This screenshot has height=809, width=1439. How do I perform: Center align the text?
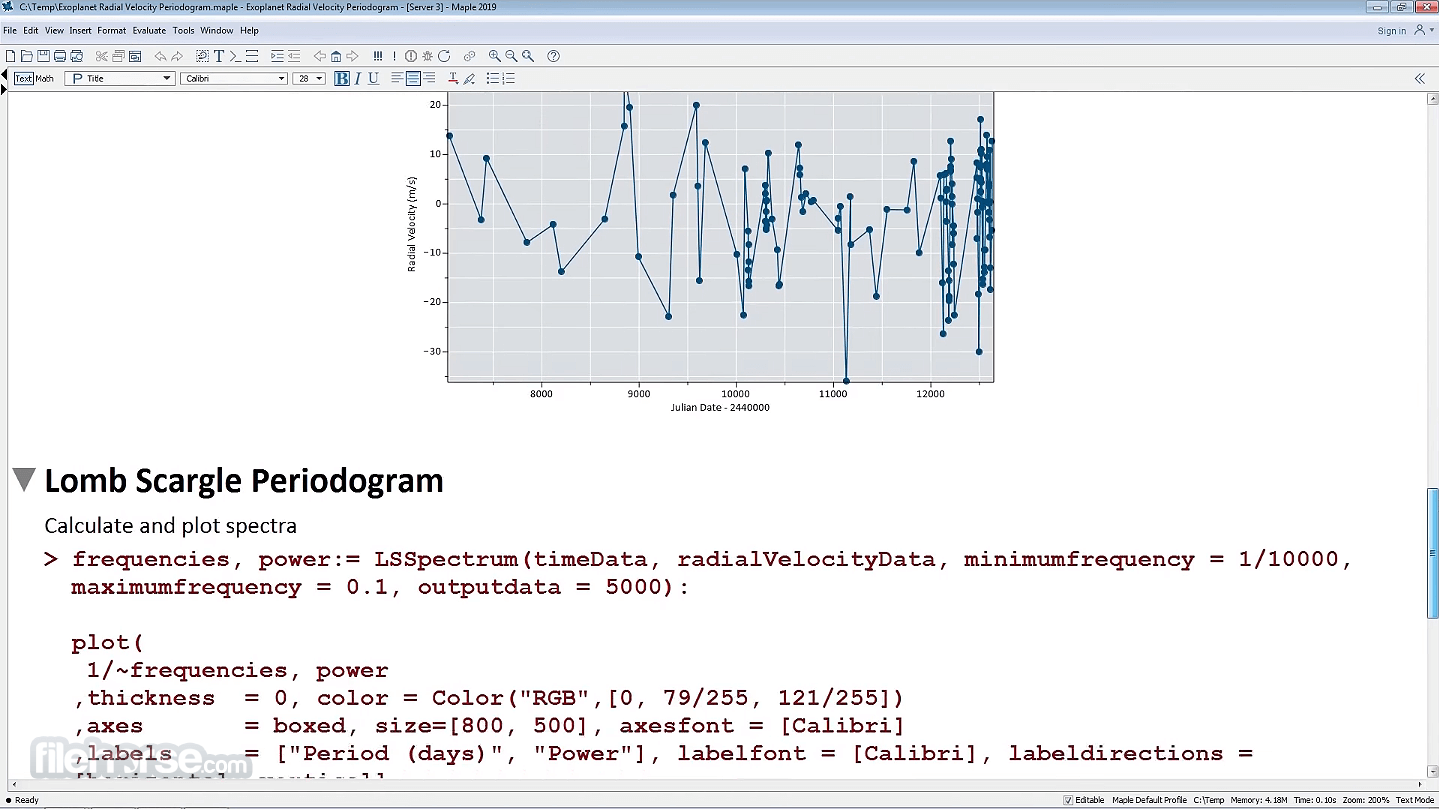click(413, 78)
